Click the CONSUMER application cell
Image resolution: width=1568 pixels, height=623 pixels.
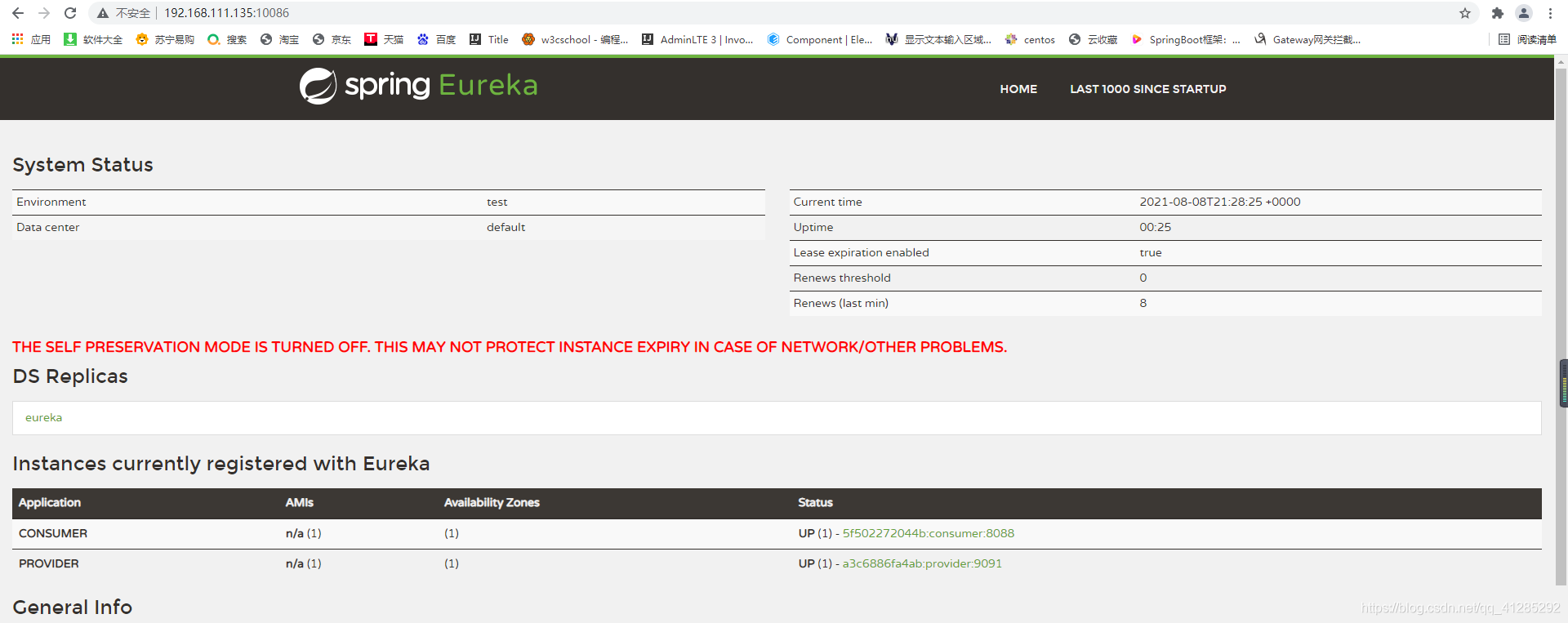coord(53,533)
